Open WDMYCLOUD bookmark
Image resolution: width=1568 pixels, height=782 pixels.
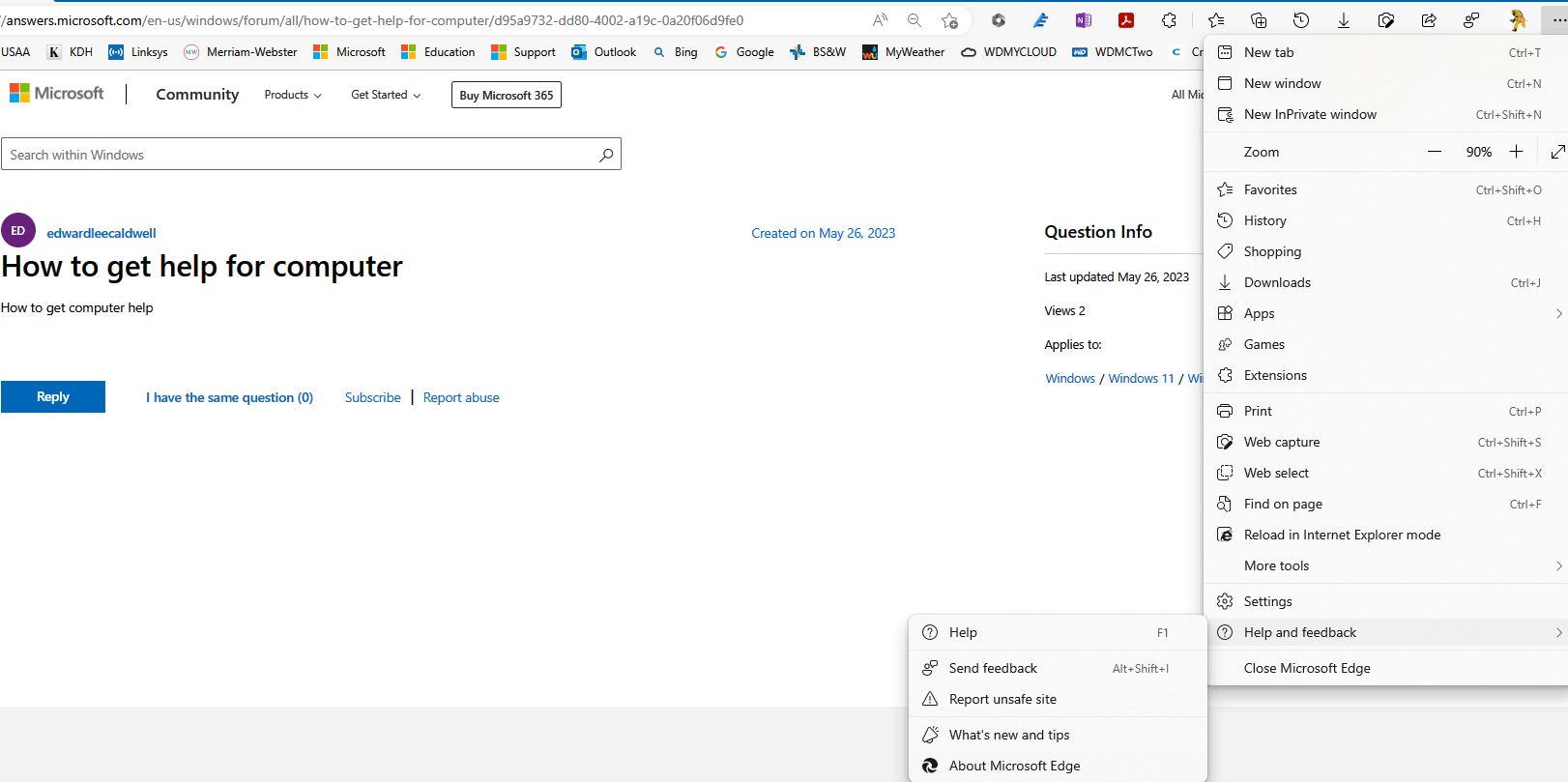pyautogui.click(x=1009, y=52)
